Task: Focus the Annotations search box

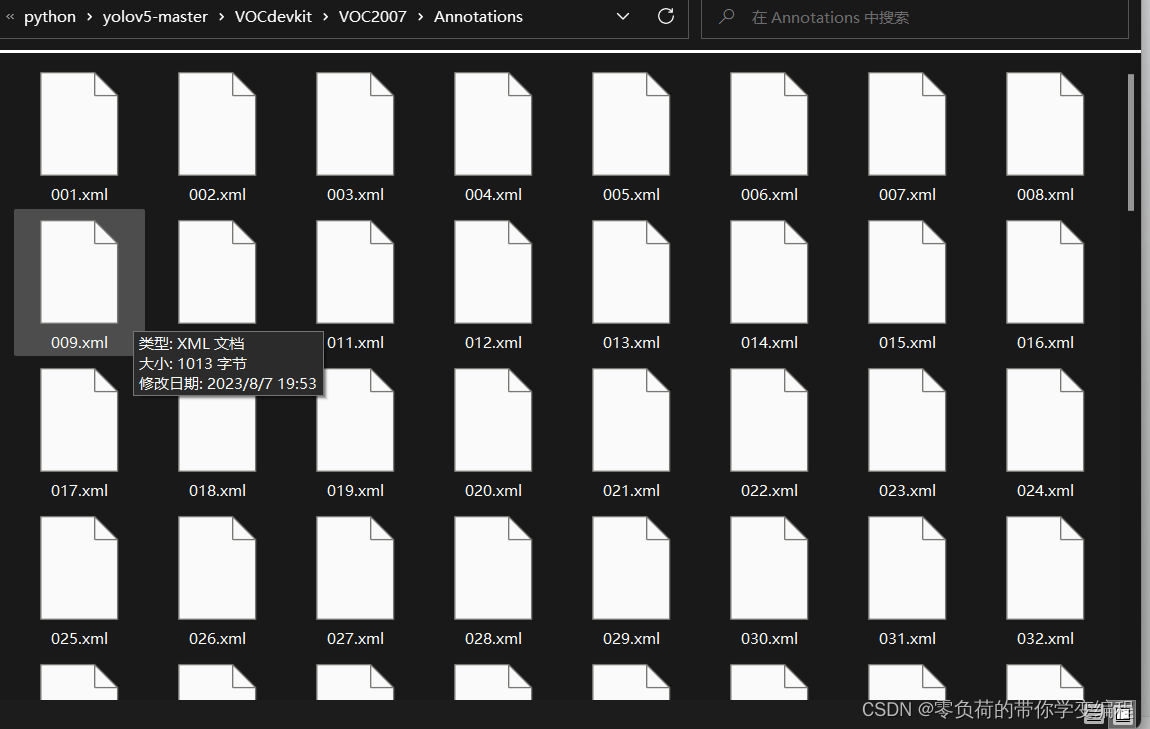Action: 915,18
